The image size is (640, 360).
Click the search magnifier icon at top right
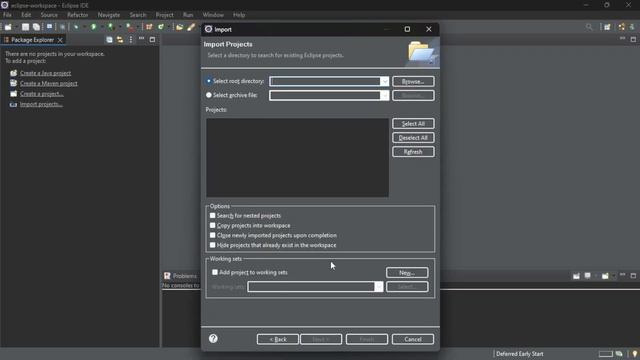click(589, 27)
